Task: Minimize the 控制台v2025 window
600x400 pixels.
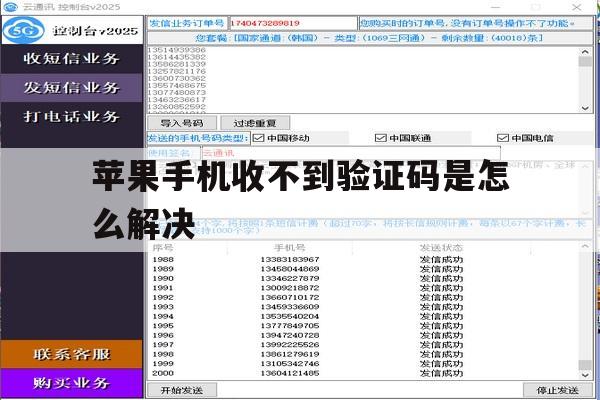Action: pos(496,7)
